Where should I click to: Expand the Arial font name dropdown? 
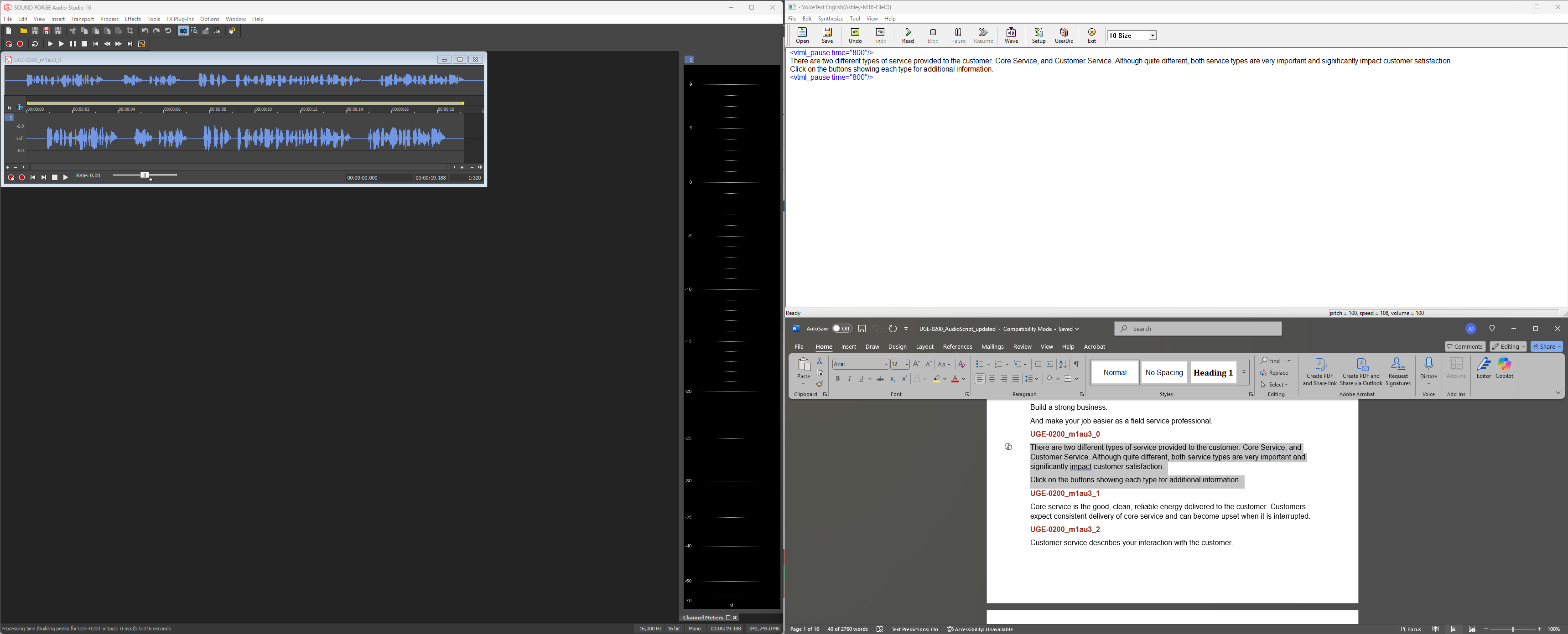(x=886, y=365)
